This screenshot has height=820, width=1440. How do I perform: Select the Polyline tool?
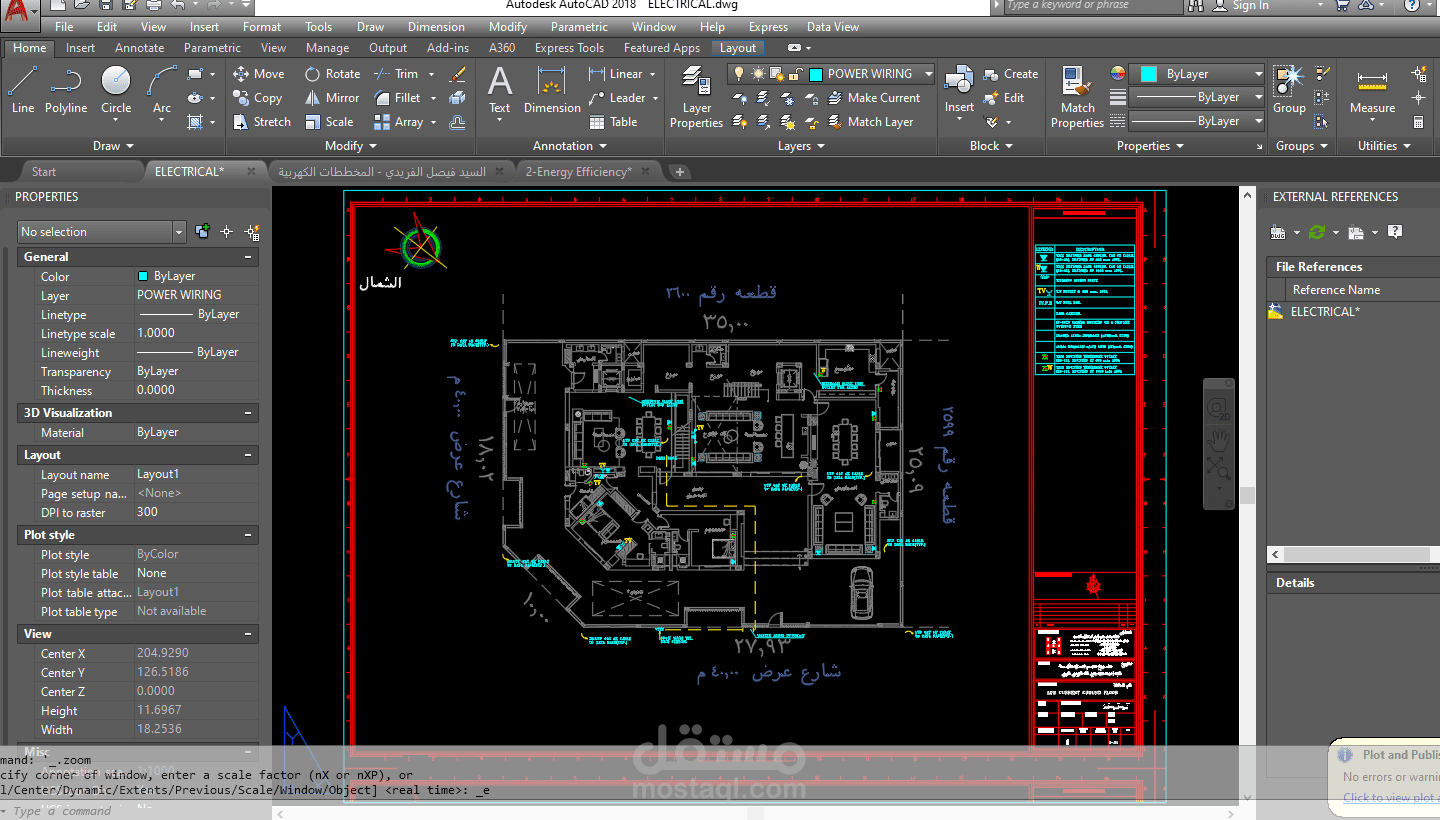coord(66,90)
